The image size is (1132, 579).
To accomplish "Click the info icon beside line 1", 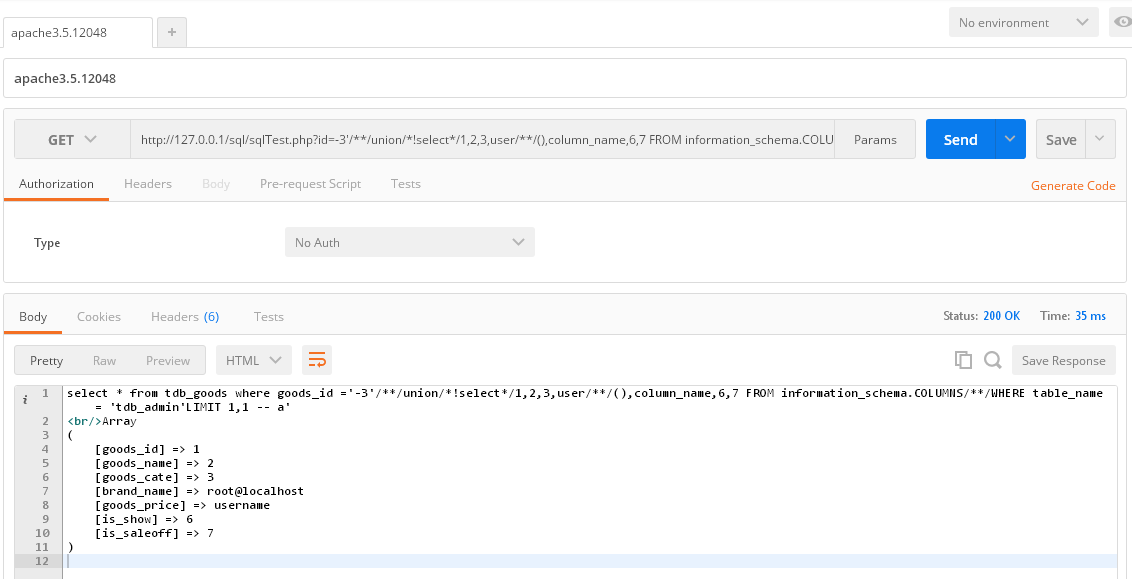I will coord(25,399).
